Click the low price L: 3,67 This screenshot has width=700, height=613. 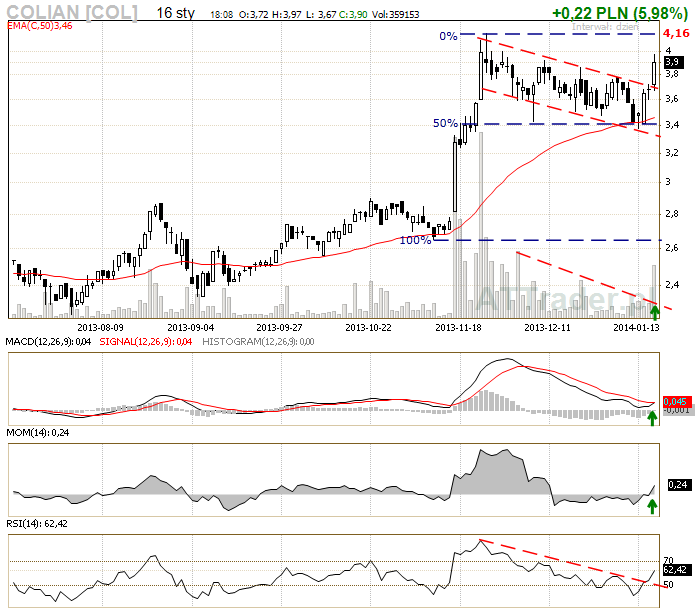point(321,15)
